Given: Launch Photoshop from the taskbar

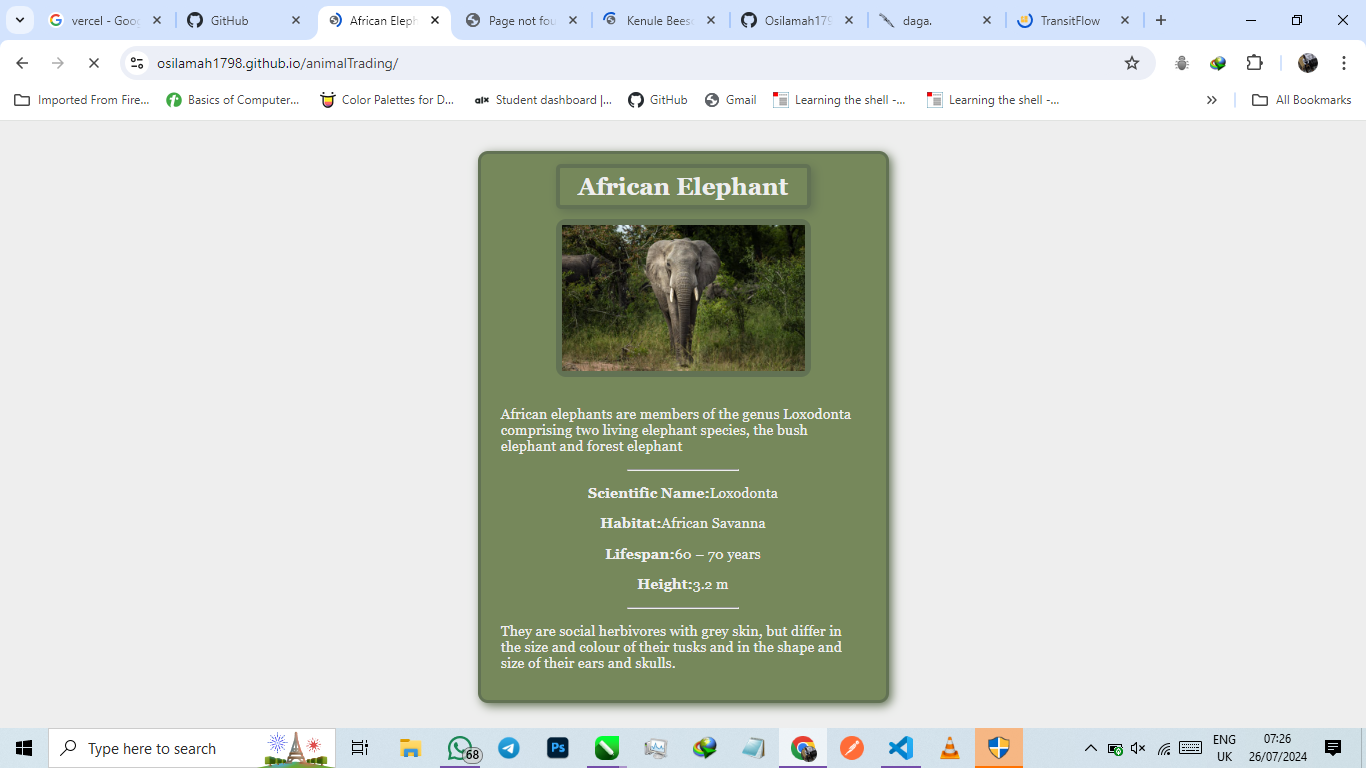Looking at the screenshot, I should (x=557, y=747).
